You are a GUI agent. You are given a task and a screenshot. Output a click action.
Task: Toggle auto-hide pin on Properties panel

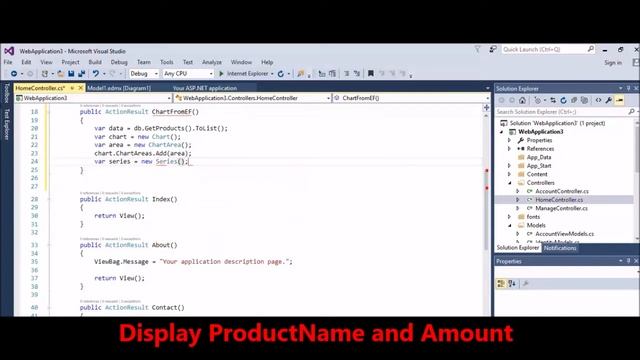(629, 261)
